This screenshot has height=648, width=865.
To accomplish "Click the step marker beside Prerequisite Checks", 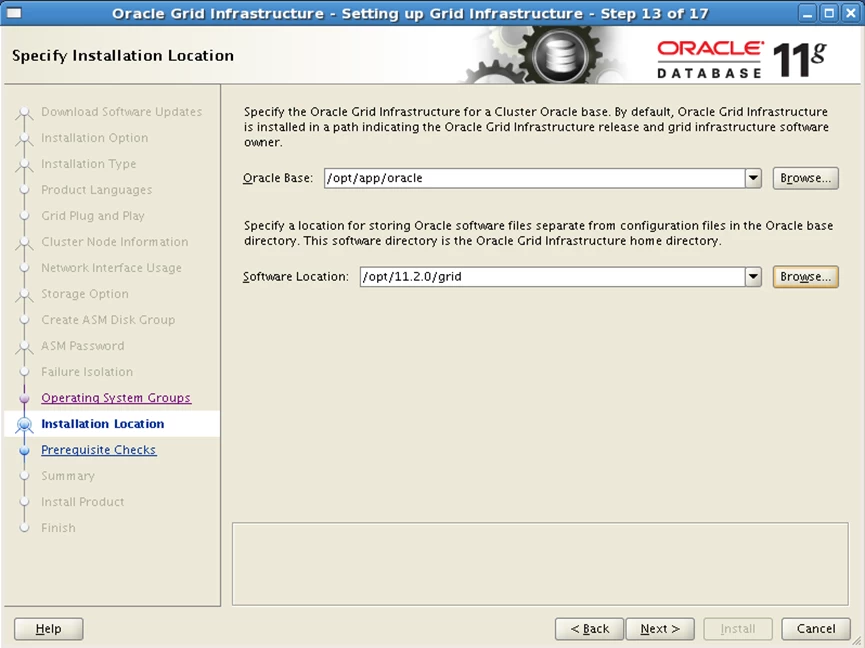I will [24, 450].
